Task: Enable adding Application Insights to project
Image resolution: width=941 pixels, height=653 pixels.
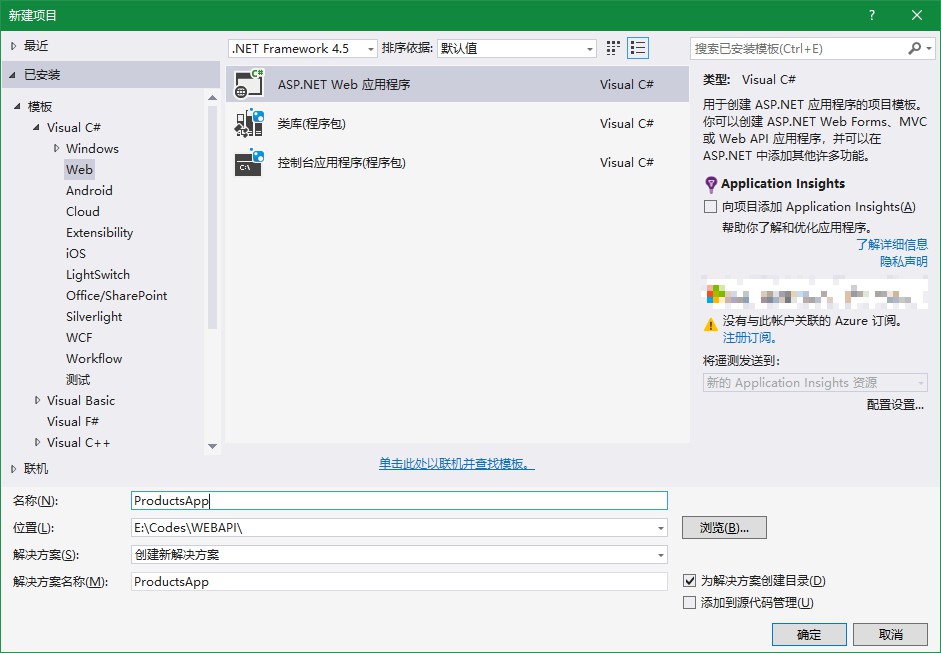Action: tap(711, 207)
